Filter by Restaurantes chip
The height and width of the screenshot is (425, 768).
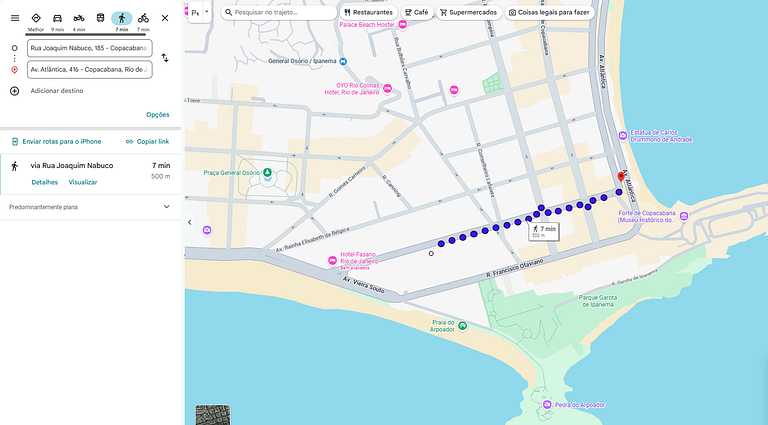(x=368, y=12)
